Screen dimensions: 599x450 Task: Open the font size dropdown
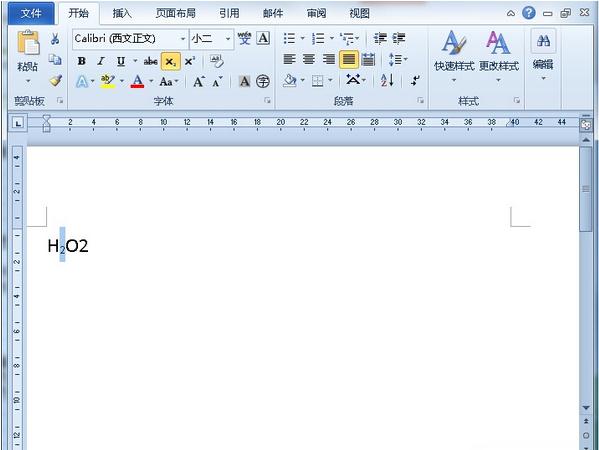228,39
